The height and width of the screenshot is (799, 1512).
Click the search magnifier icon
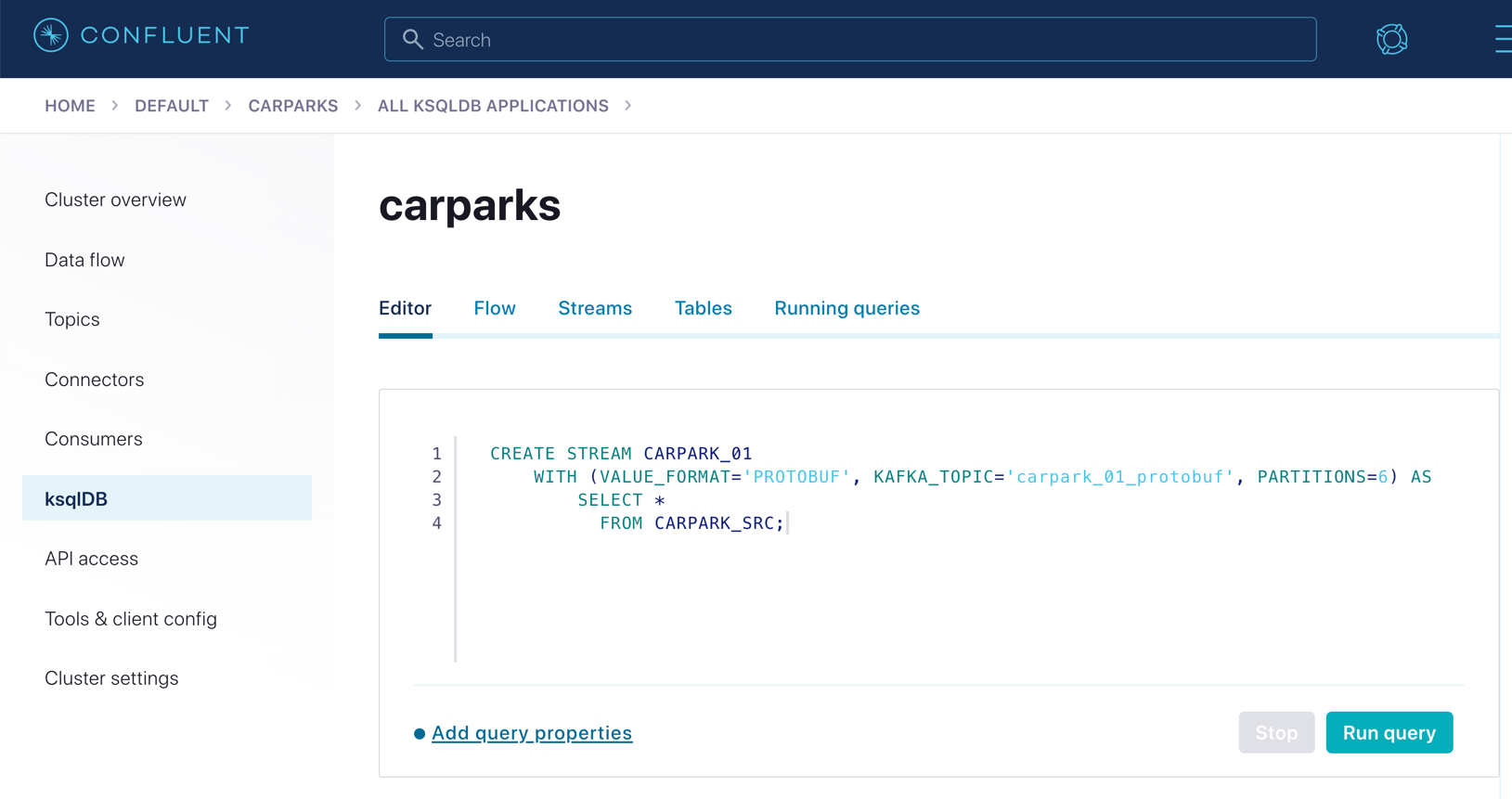413,40
